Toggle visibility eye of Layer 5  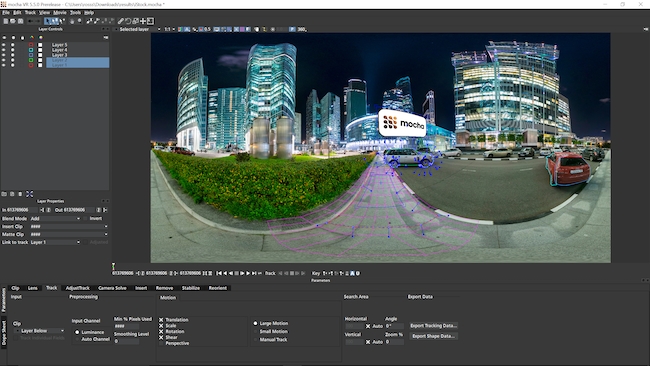pos(4,44)
